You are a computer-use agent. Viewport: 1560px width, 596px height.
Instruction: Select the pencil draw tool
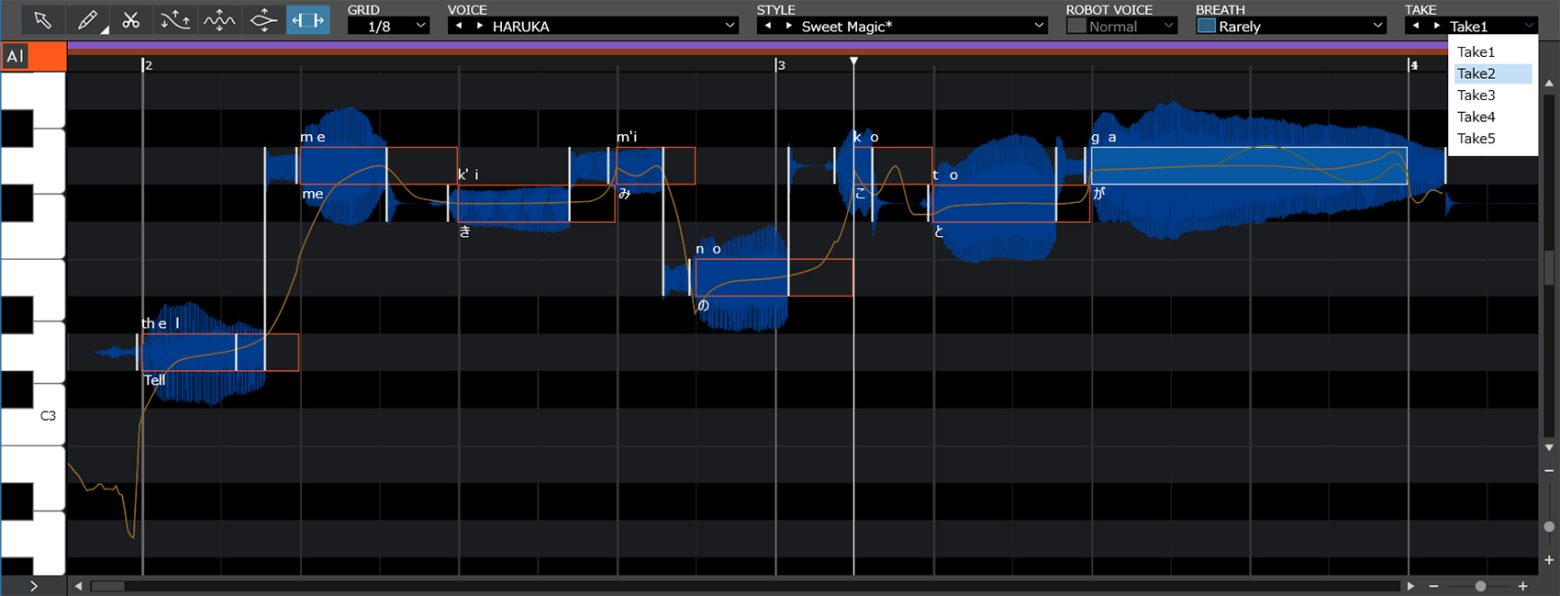tap(87, 19)
